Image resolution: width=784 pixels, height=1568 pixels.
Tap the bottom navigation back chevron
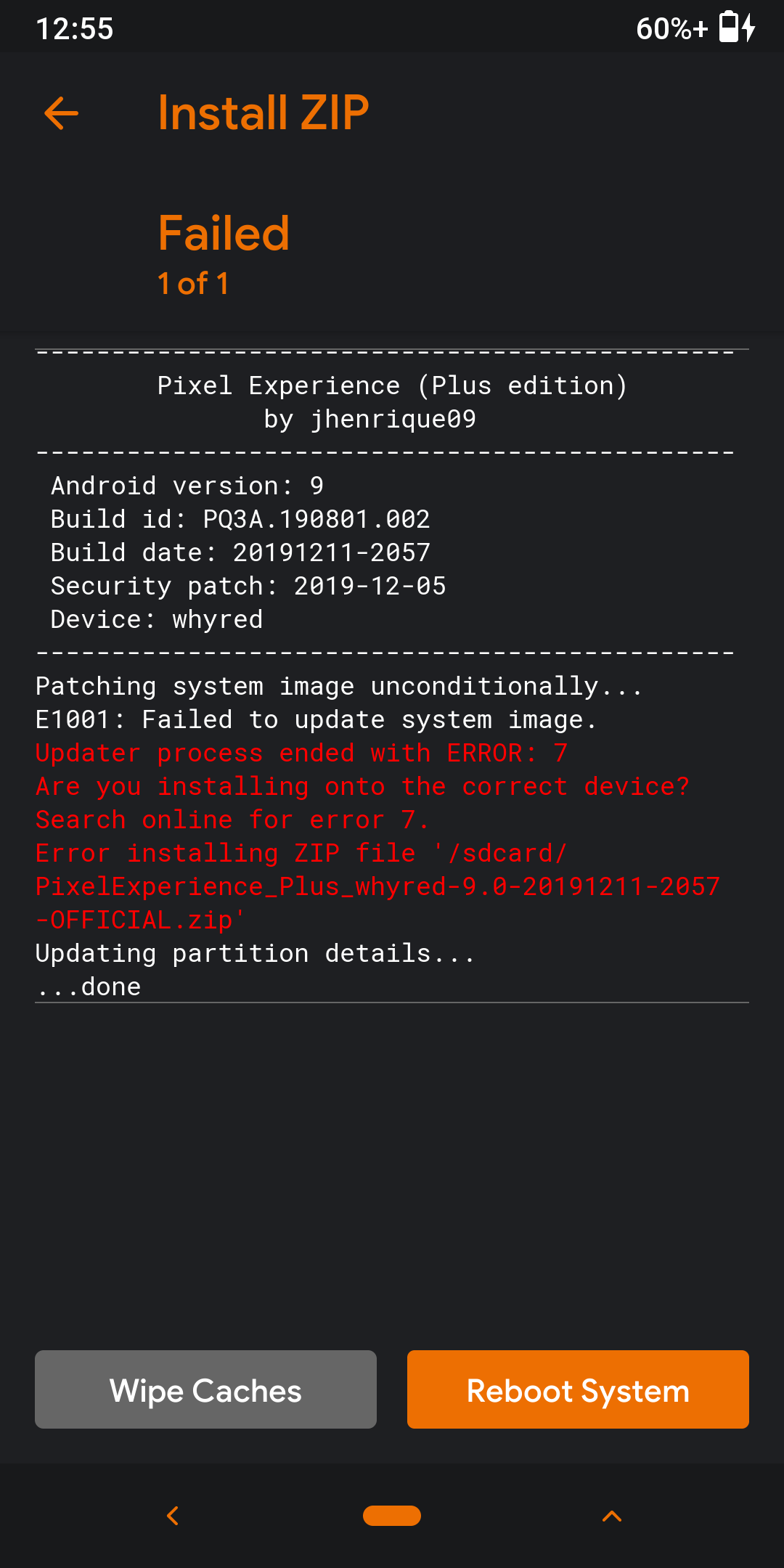point(173,1516)
